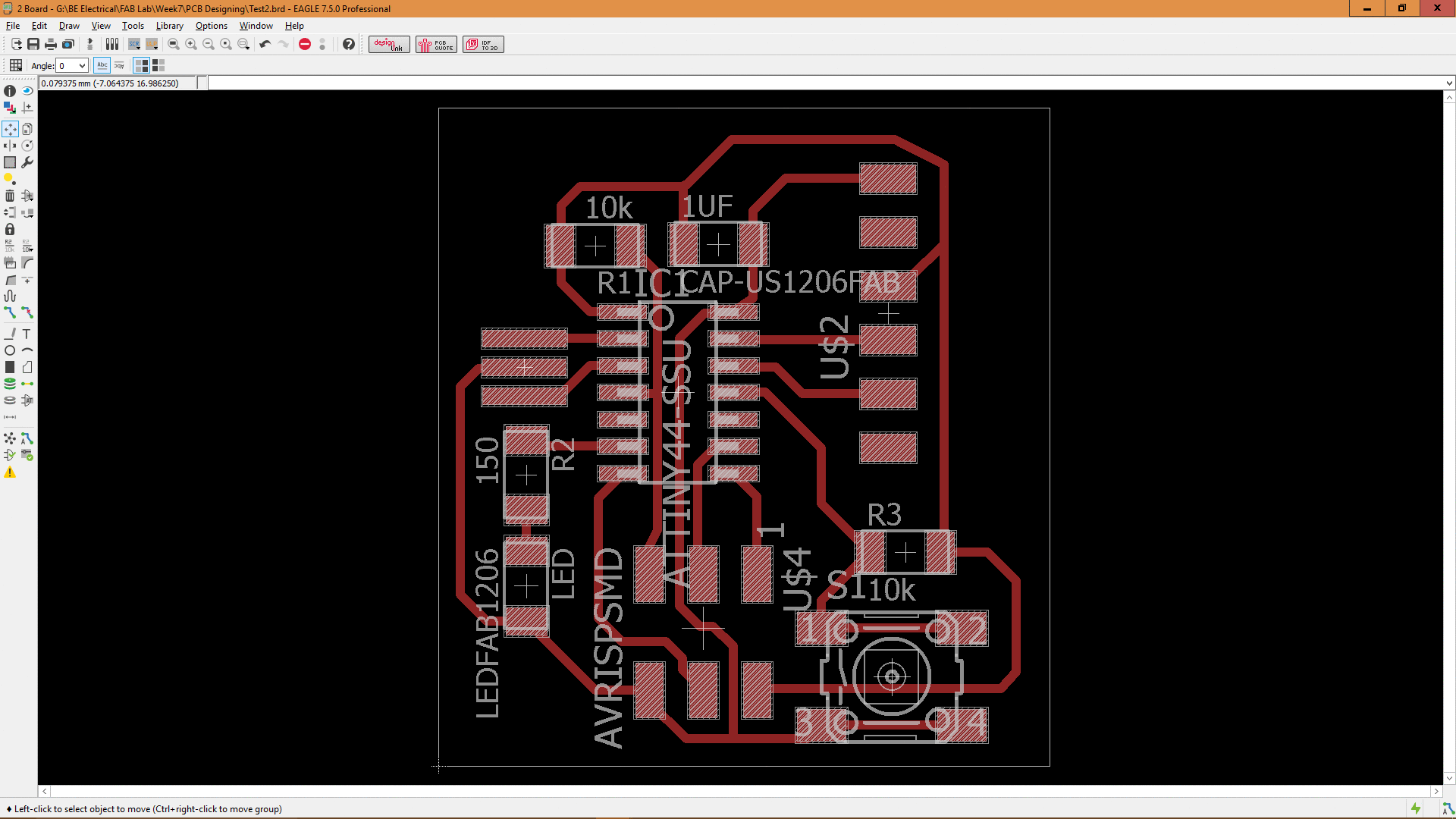Select the Text tool
The height and width of the screenshot is (819, 1456).
27,334
